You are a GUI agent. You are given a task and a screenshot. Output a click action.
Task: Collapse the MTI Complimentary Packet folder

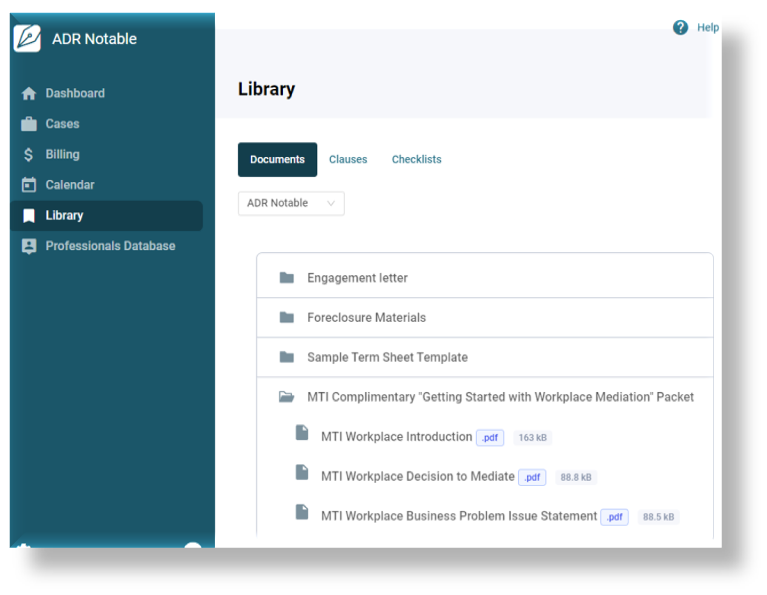[x=500, y=397]
